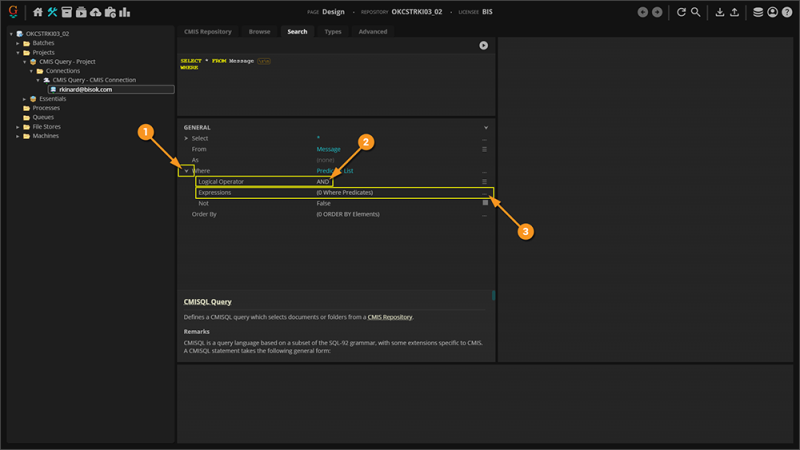Open the Expressions ellipsis editor button
This screenshot has height=450, width=800.
pos(485,192)
